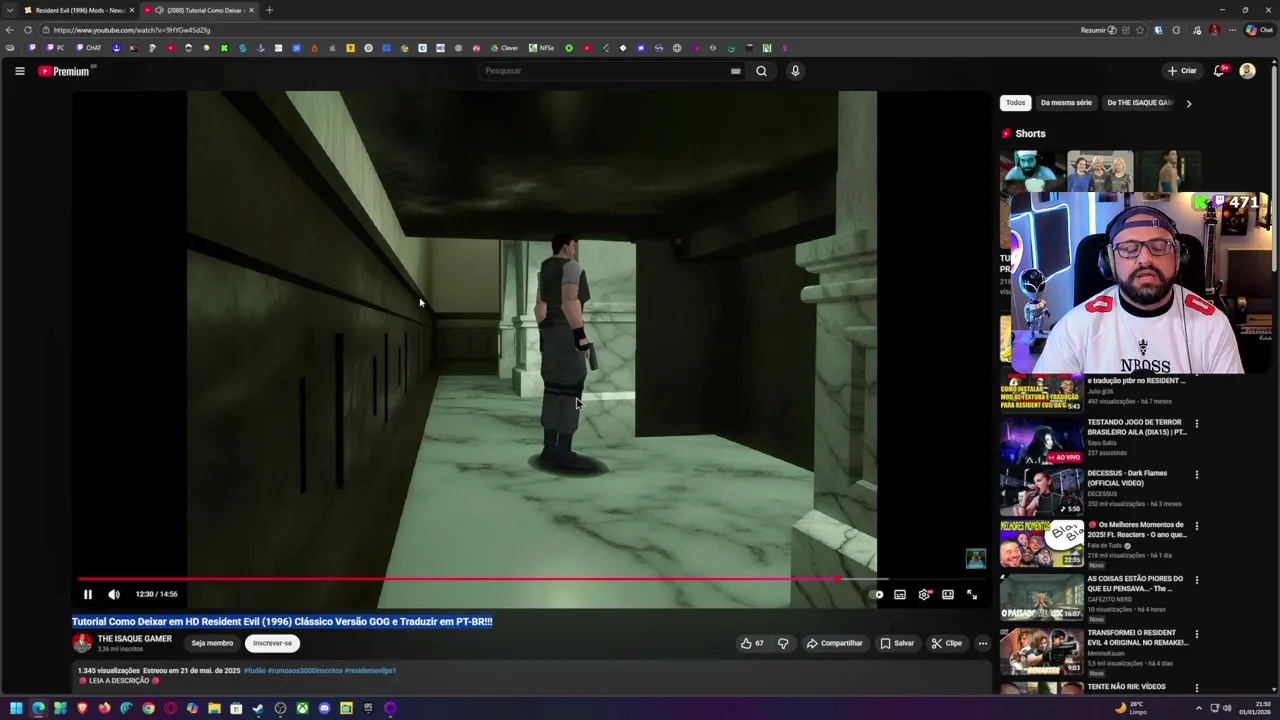The width and height of the screenshot is (1280, 720).
Task: Like the video with thumbs up
Action: (752, 643)
